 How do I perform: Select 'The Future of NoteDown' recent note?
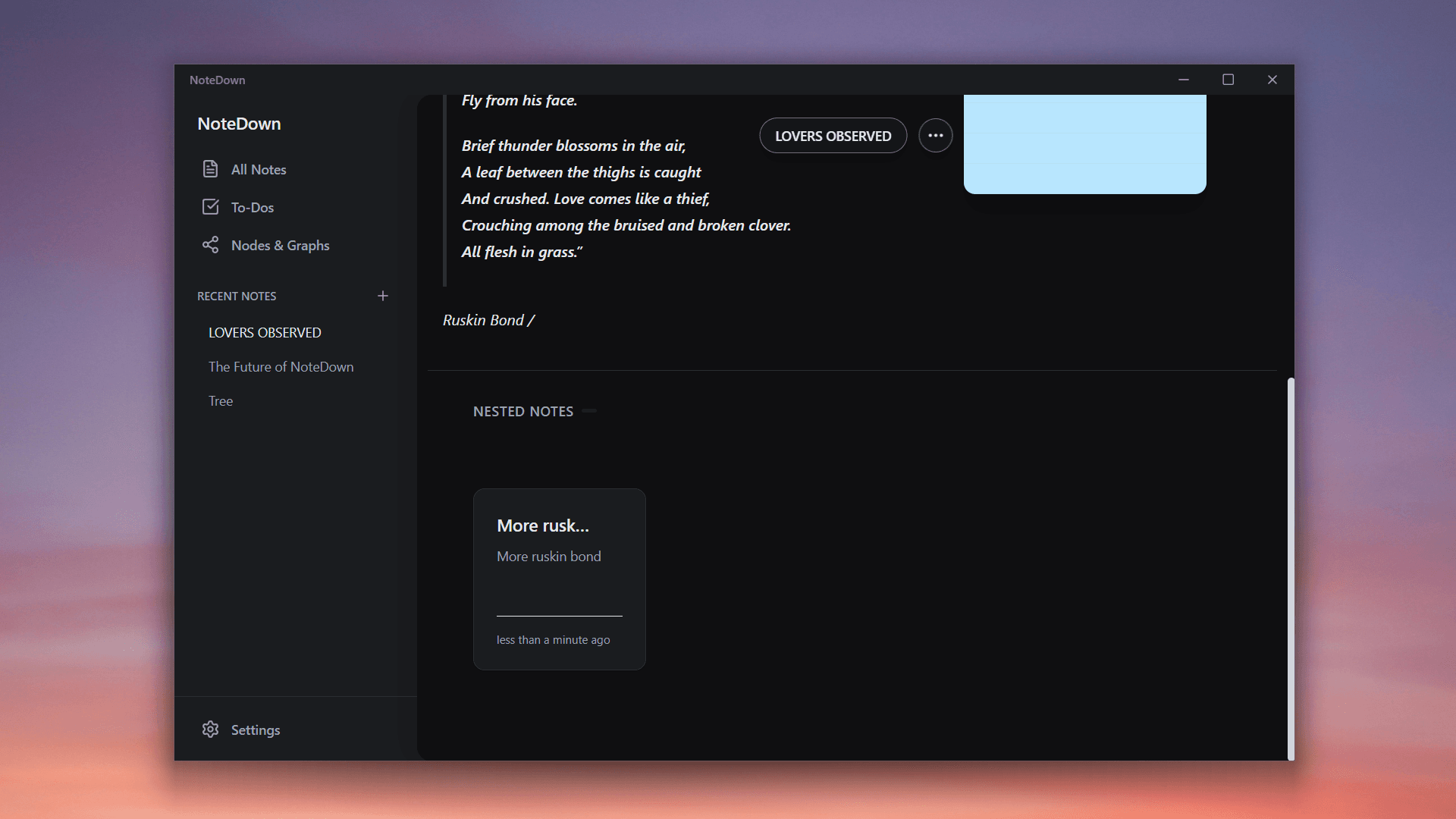pos(281,366)
